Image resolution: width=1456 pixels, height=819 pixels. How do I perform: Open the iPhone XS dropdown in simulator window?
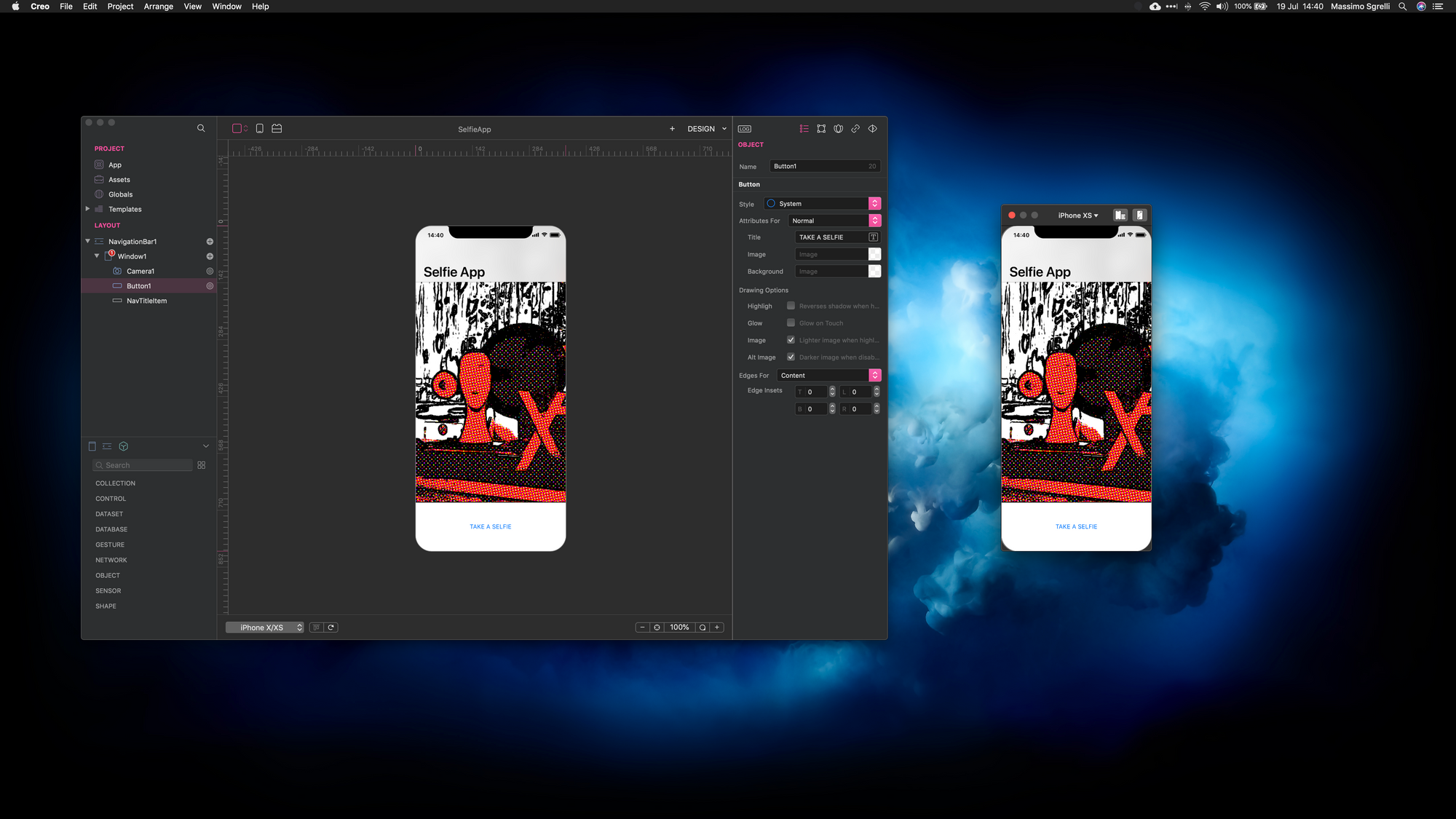(x=1077, y=215)
